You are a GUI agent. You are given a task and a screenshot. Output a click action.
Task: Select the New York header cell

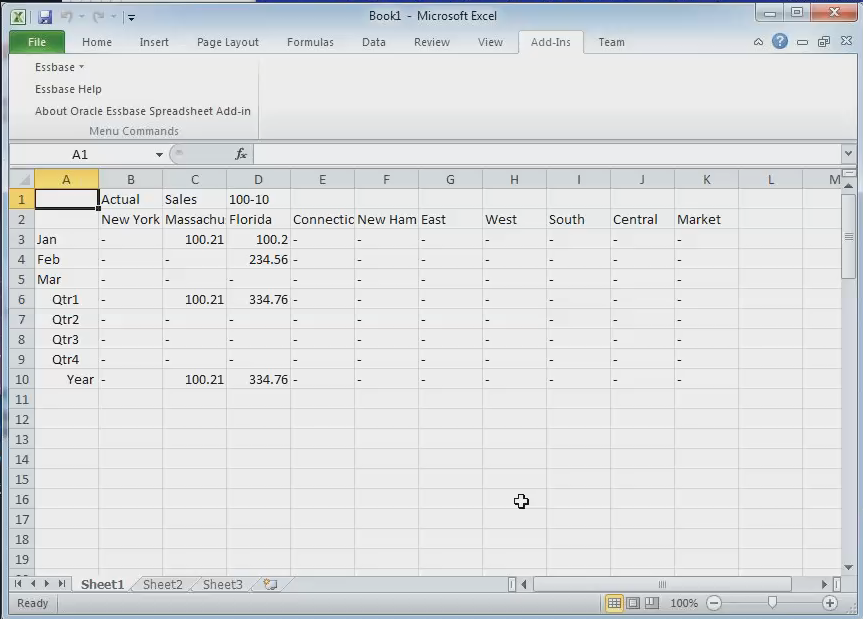pos(130,220)
